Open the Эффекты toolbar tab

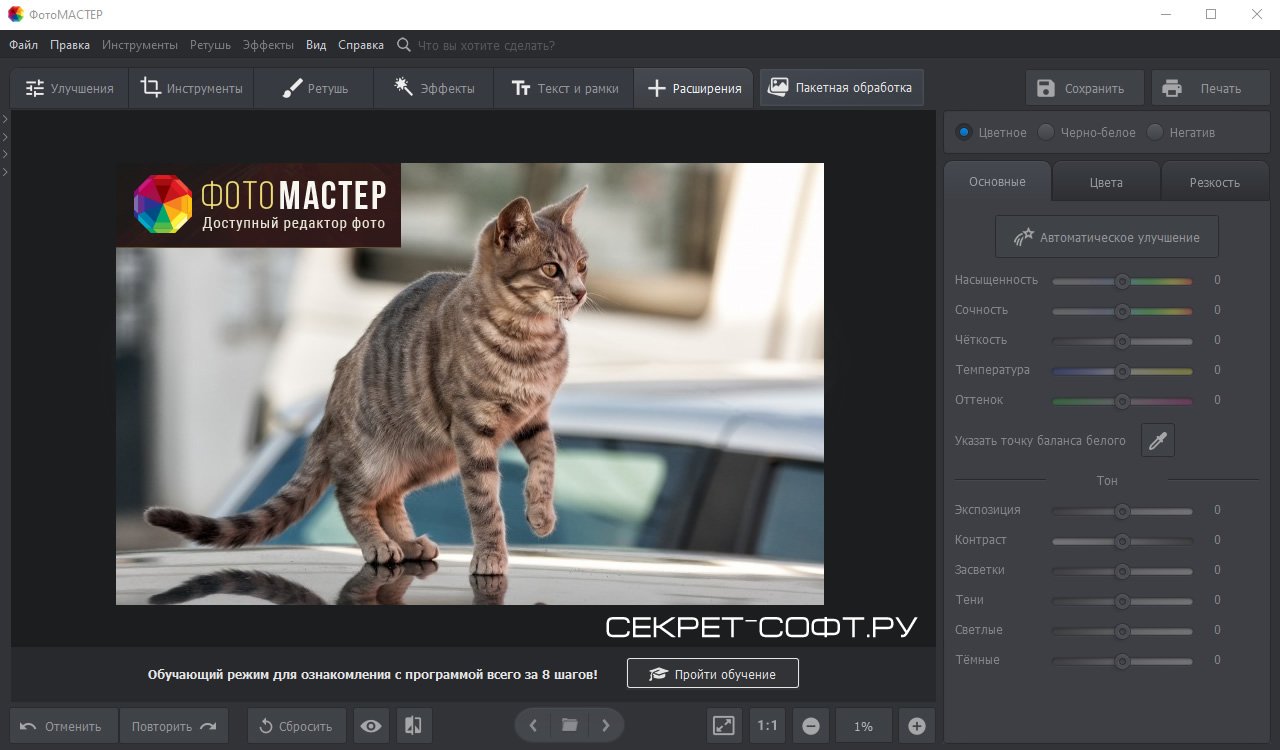pos(434,88)
